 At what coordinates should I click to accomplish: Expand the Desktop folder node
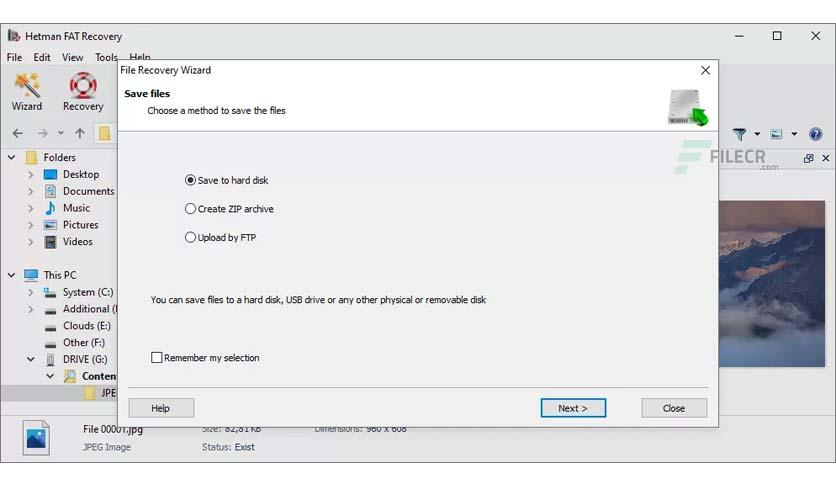30,174
